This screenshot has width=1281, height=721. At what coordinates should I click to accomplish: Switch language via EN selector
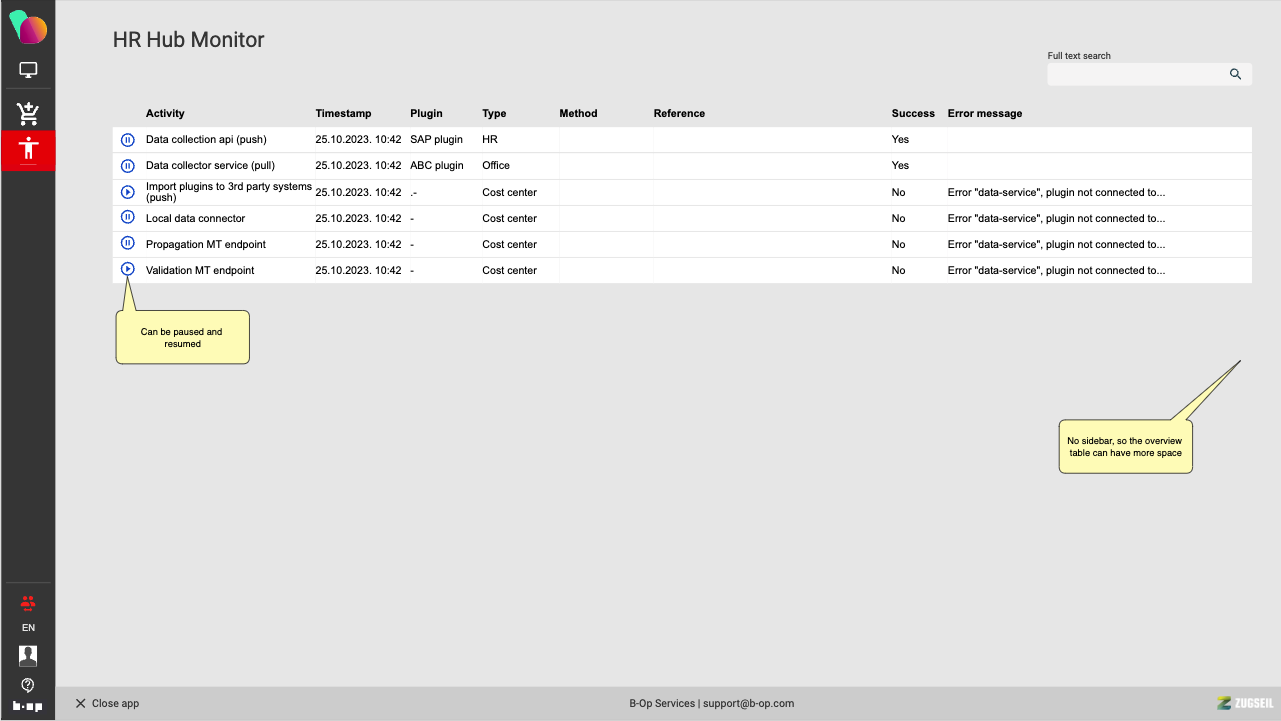point(28,628)
